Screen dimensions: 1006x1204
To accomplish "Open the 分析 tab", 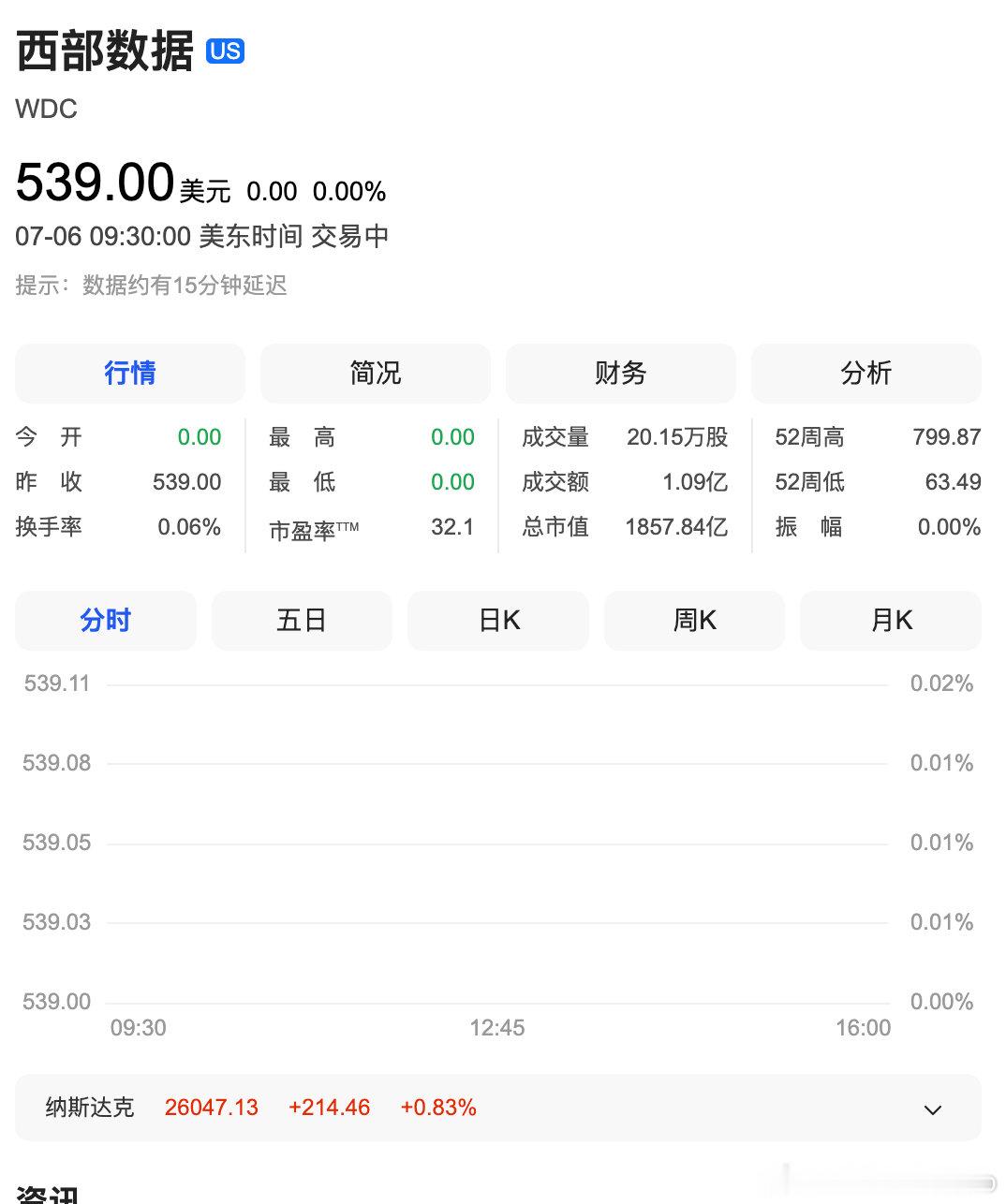I will coord(866,373).
